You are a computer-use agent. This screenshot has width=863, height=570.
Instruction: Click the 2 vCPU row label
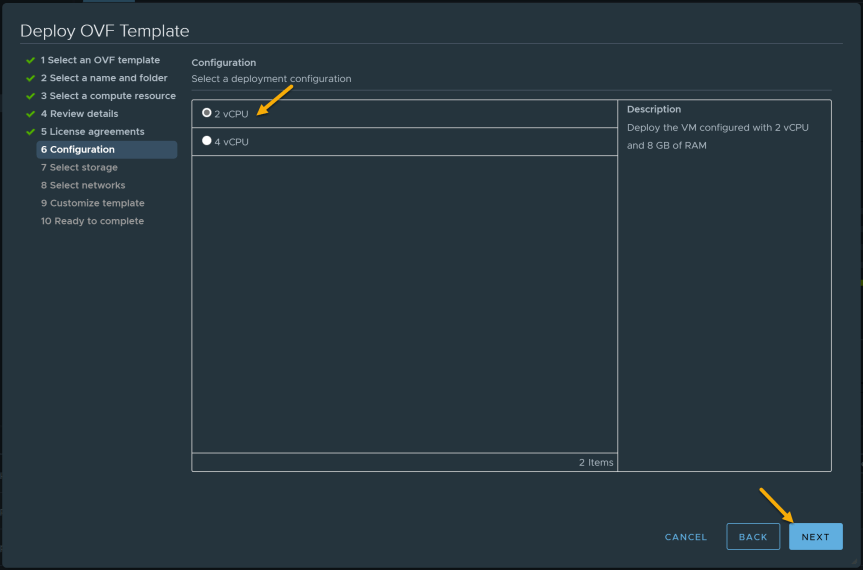pos(231,114)
